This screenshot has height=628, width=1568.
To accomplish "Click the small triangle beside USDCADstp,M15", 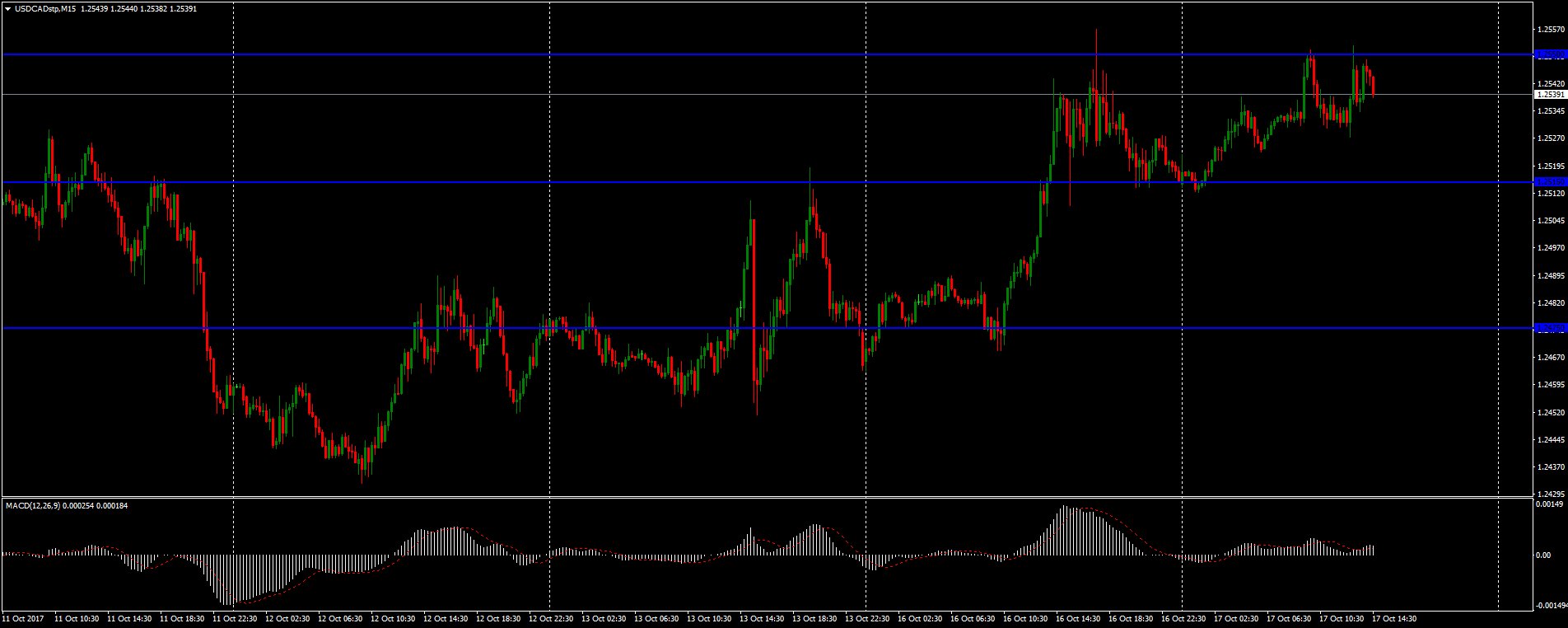I will pos(7,8).
